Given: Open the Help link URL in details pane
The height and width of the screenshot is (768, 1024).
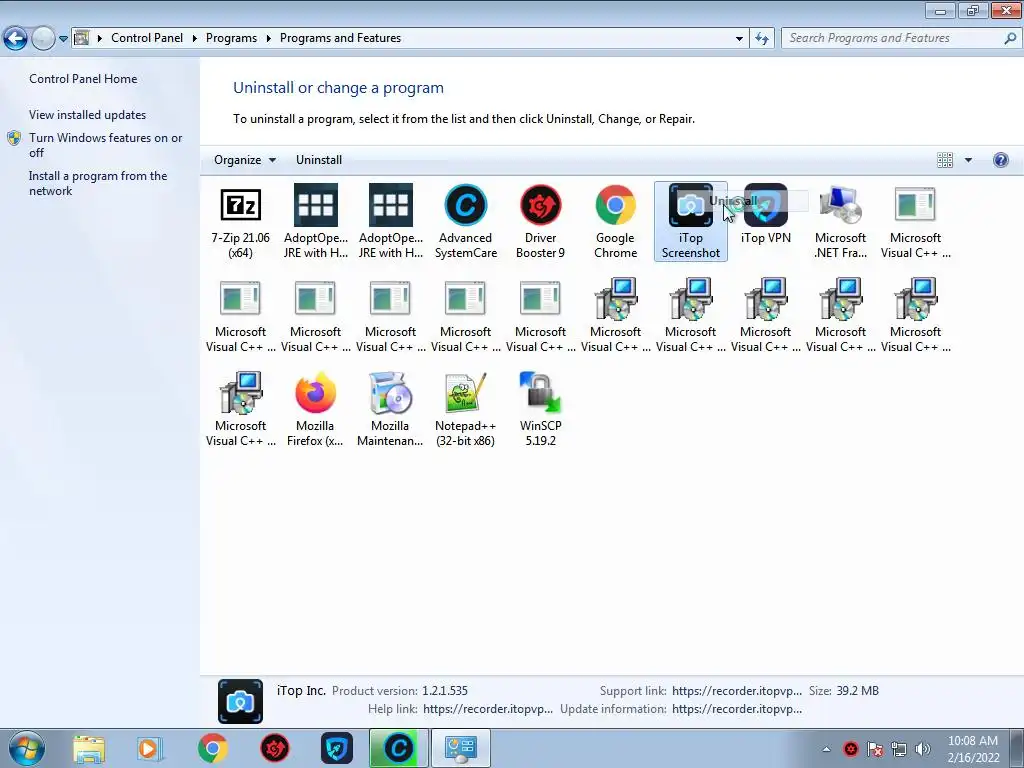Looking at the screenshot, I should (488, 709).
